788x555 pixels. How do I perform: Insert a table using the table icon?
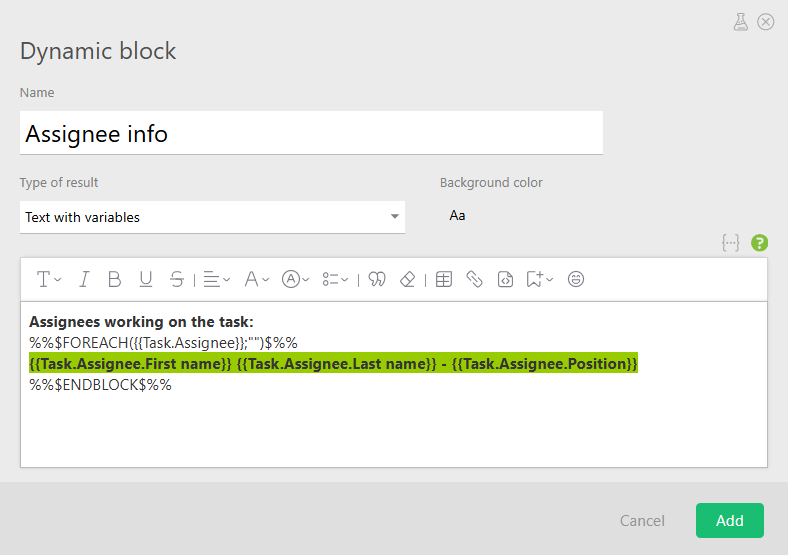tap(444, 280)
